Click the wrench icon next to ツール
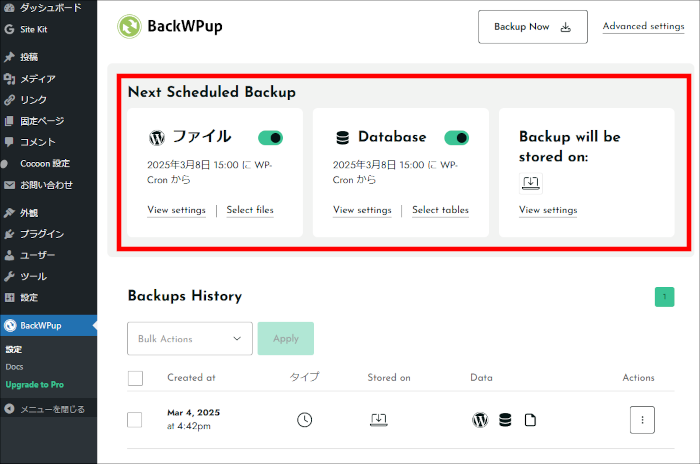This screenshot has height=464, width=700. point(9,276)
